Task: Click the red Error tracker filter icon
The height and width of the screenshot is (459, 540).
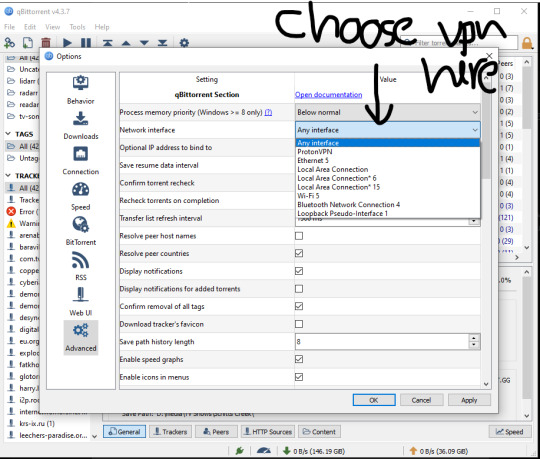Action: coord(11,211)
